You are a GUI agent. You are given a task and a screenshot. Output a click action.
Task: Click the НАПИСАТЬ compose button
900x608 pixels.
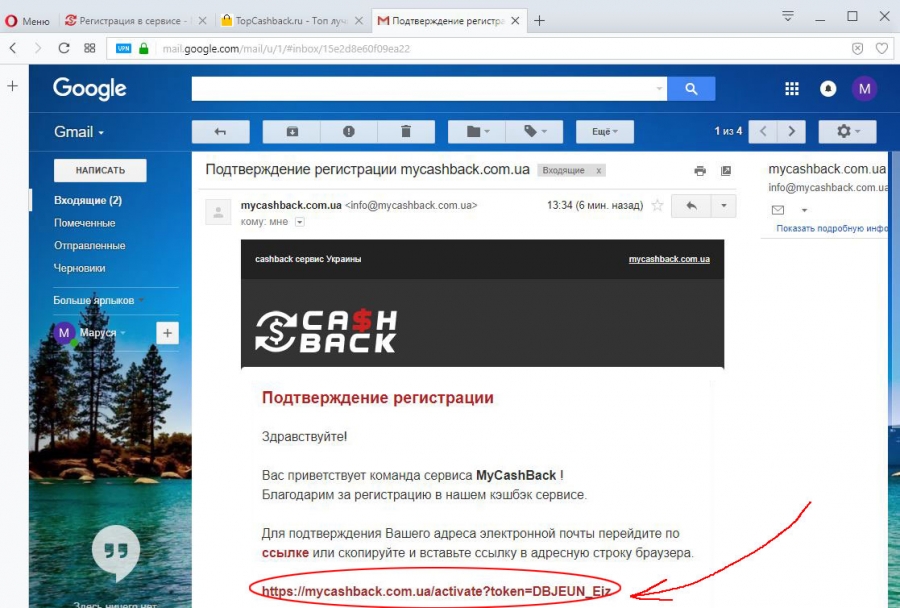[100, 171]
